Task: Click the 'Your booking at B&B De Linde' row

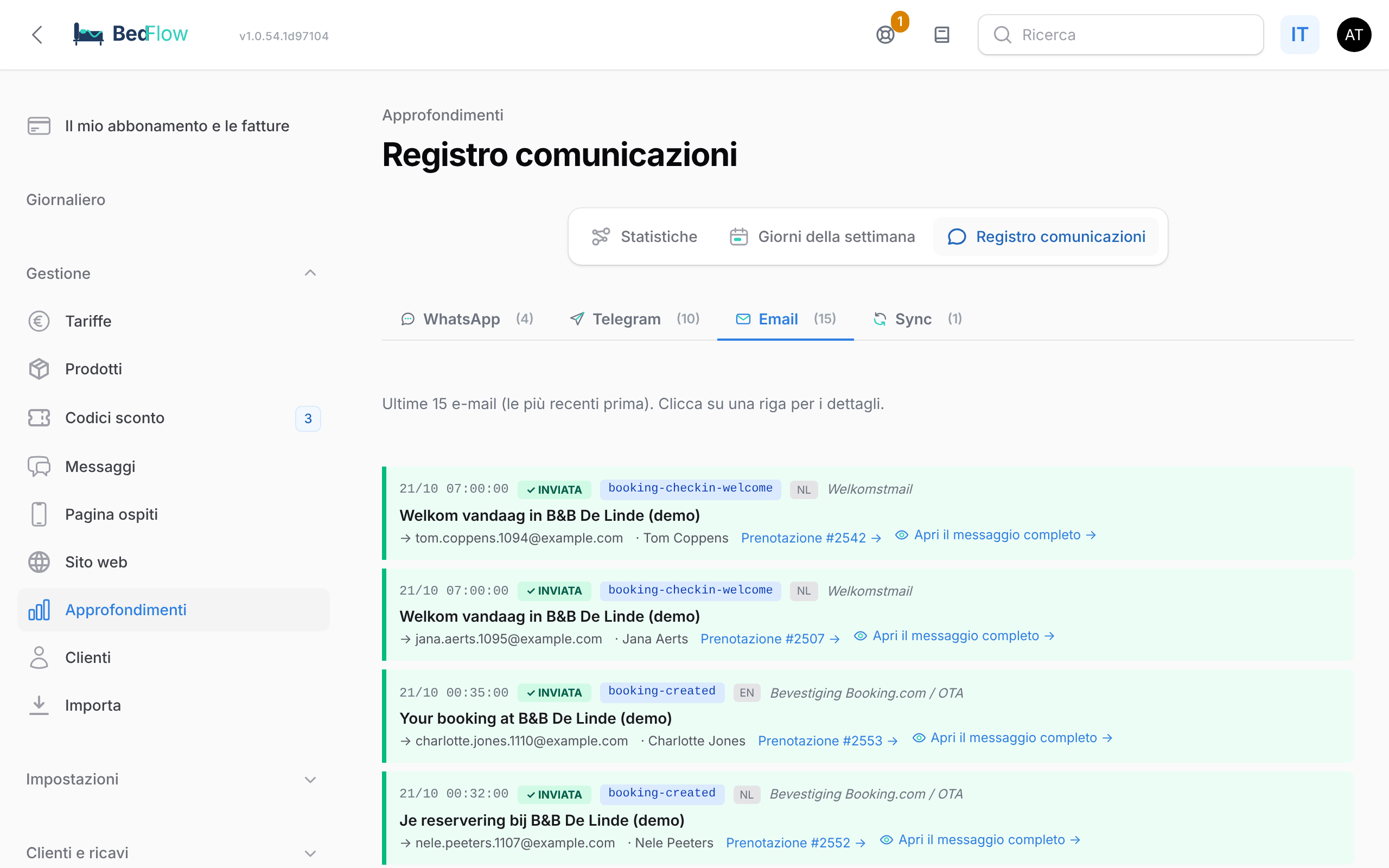Action: point(868,717)
